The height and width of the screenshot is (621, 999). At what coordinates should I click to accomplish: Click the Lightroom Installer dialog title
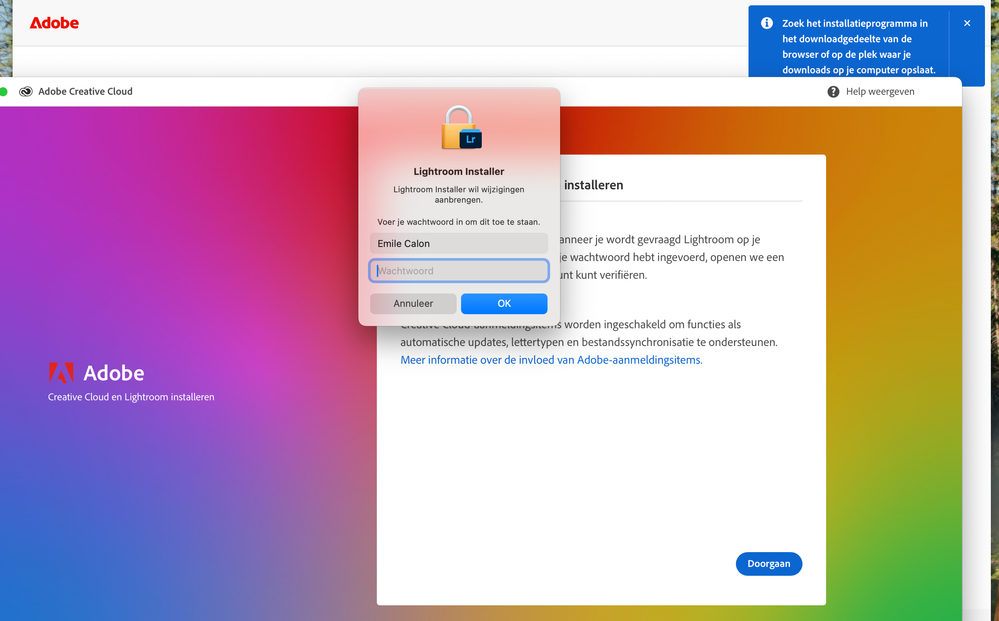459,171
